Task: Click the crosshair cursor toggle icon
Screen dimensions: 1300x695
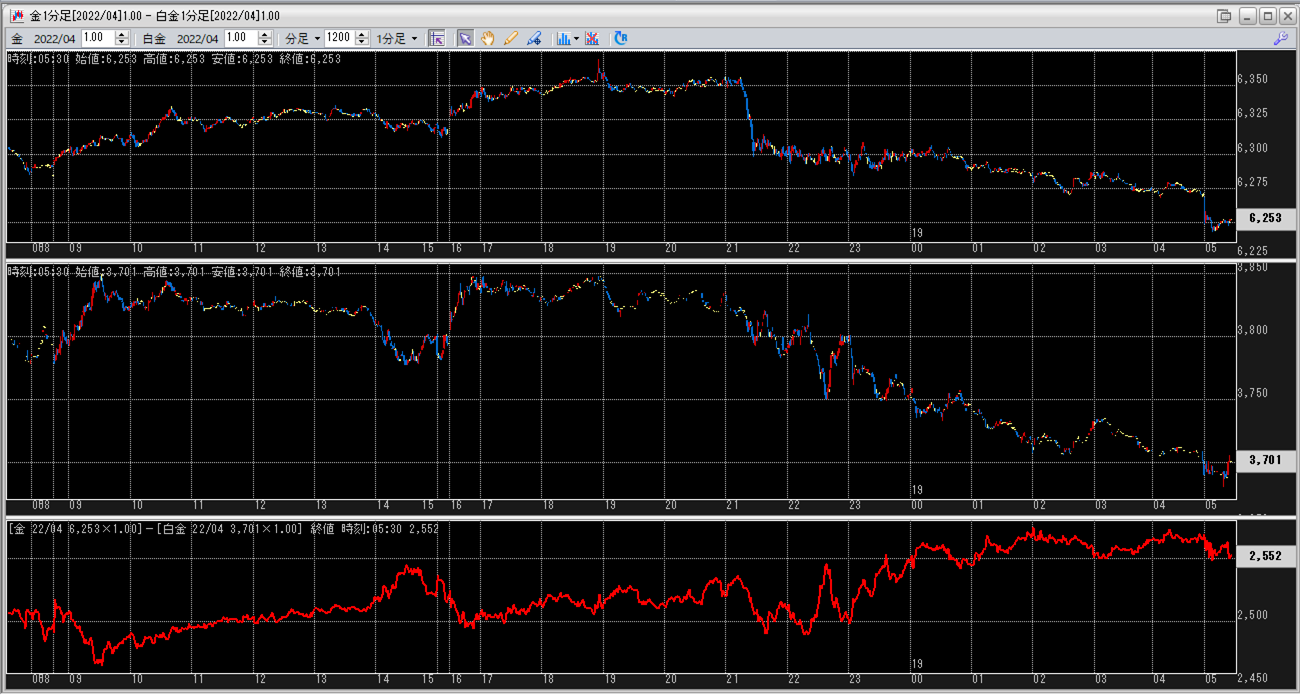Action: click(x=437, y=38)
